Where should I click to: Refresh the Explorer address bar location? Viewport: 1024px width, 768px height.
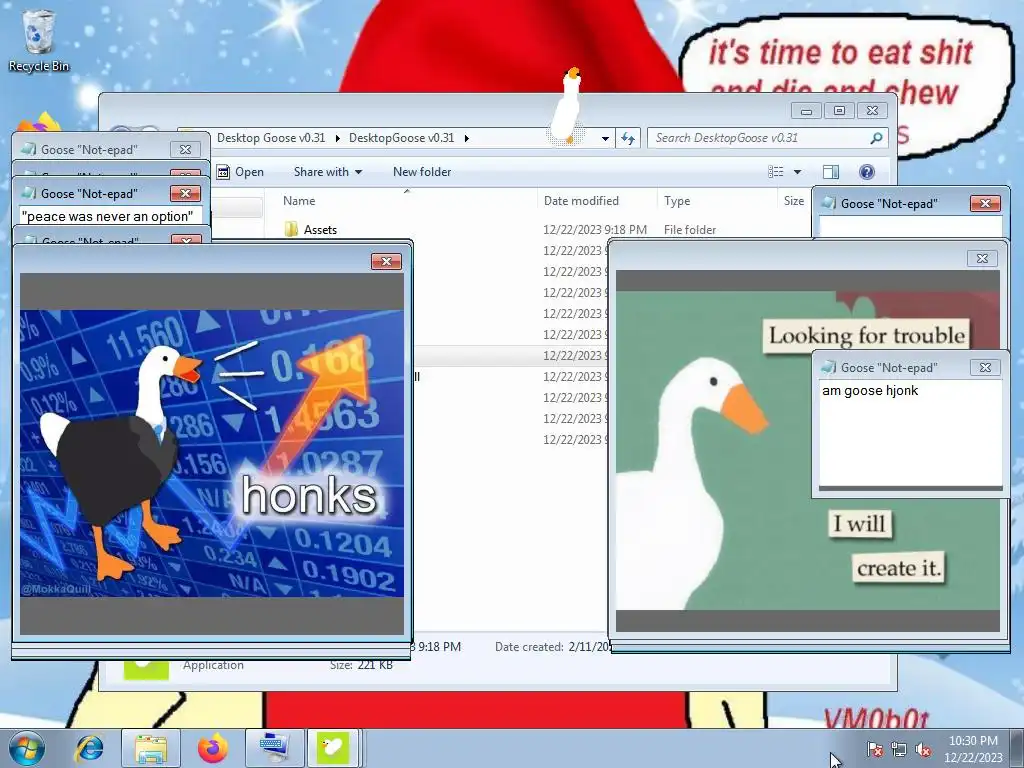point(628,138)
